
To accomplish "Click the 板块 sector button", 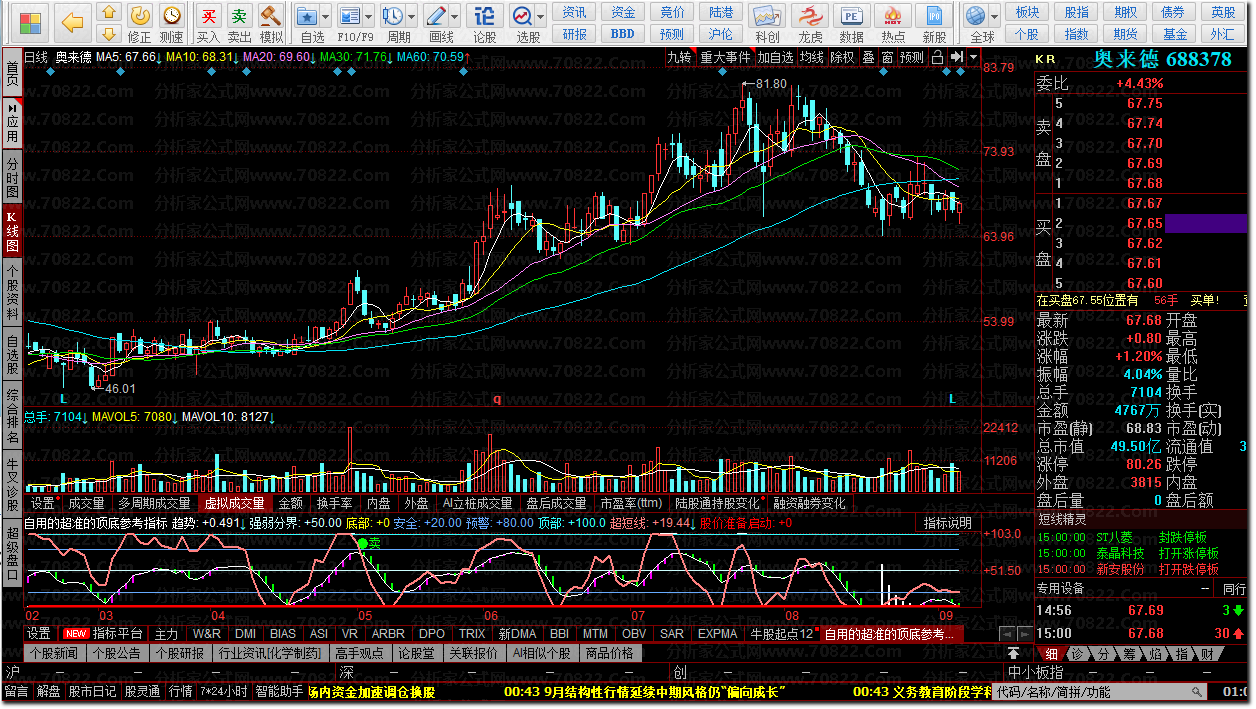I will click(1027, 12).
